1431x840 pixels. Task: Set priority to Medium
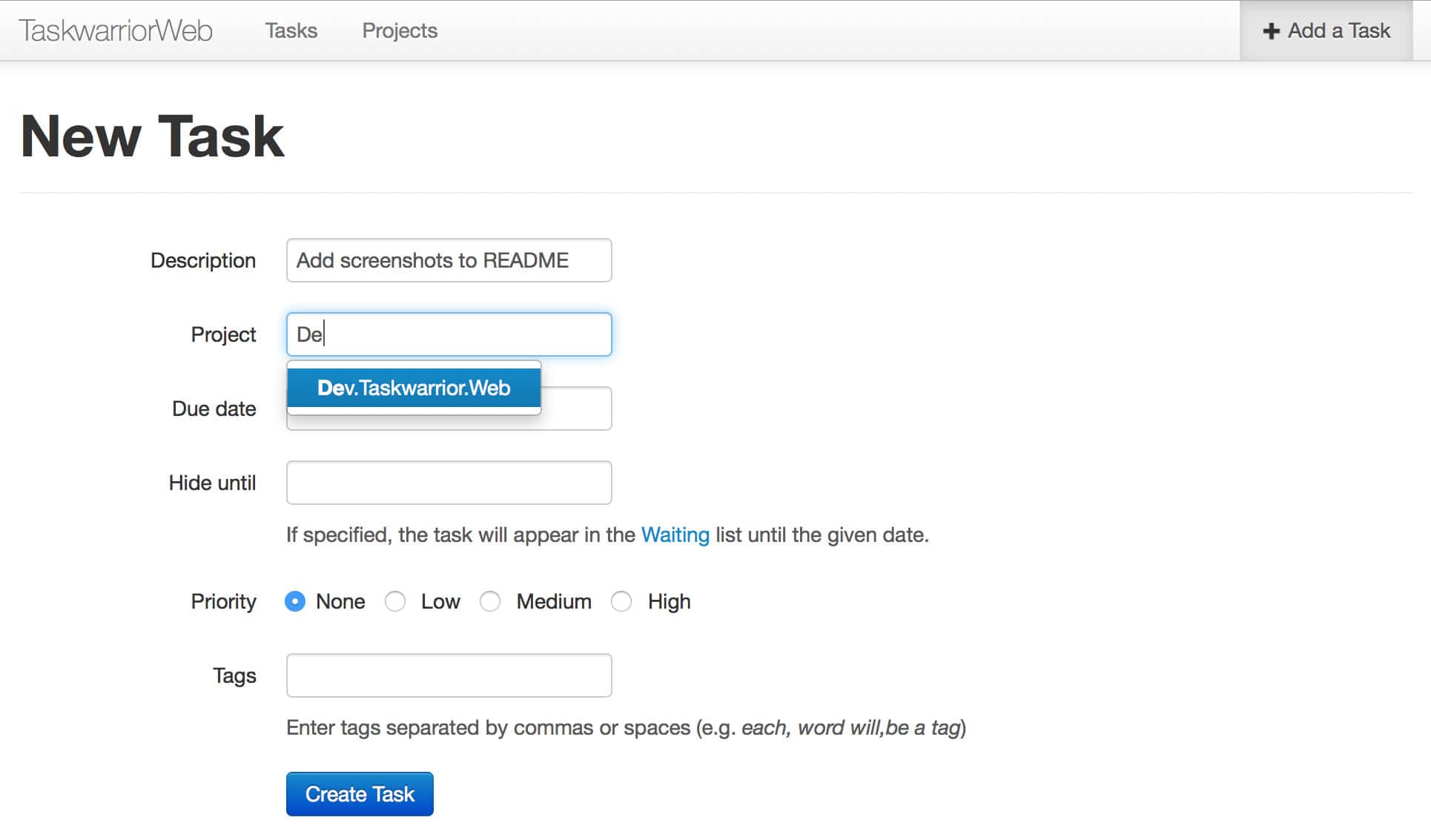490,601
